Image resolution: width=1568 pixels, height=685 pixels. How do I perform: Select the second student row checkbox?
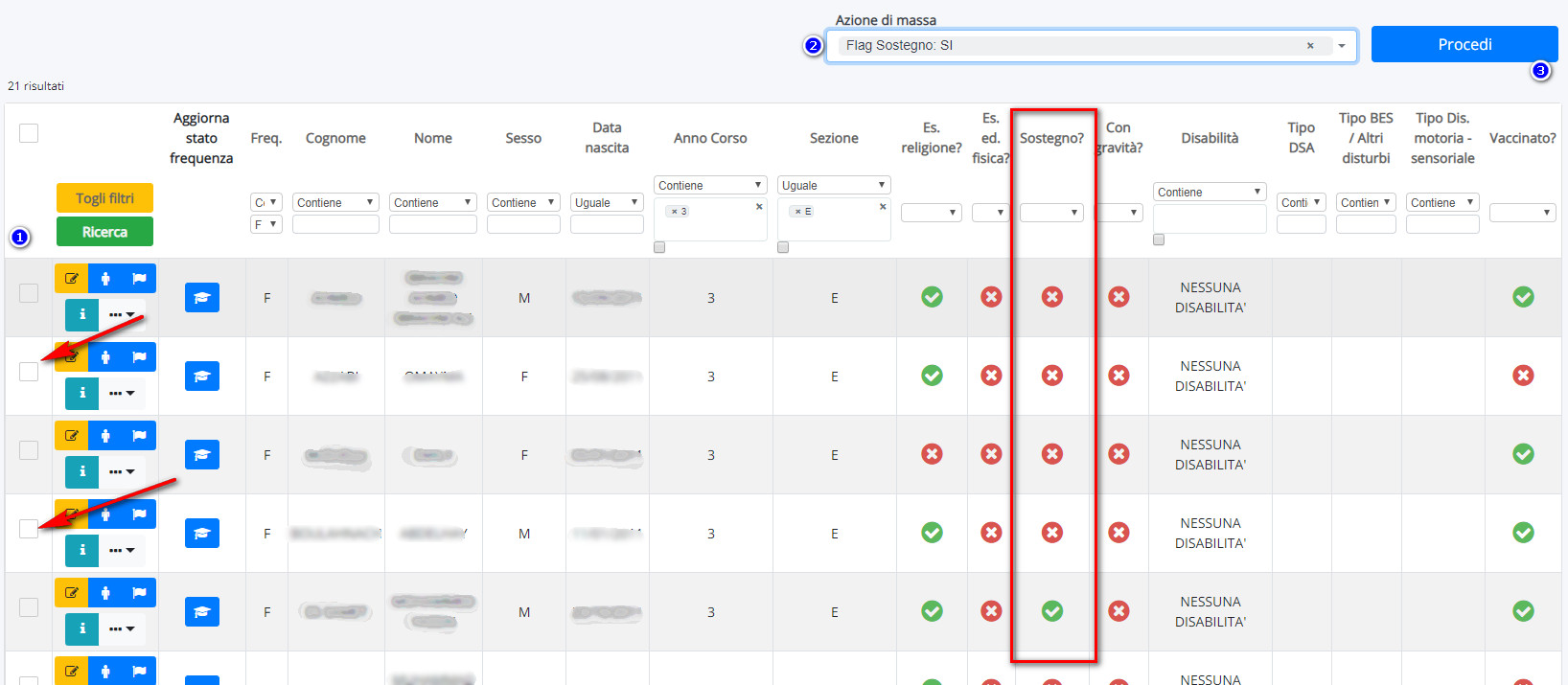pos(29,372)
